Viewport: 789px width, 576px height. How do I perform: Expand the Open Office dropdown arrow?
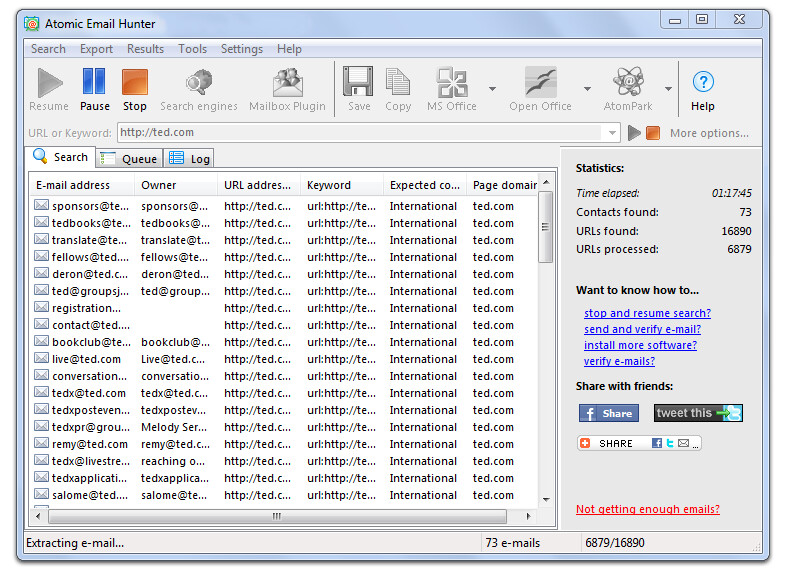click(x=587, y=89)
